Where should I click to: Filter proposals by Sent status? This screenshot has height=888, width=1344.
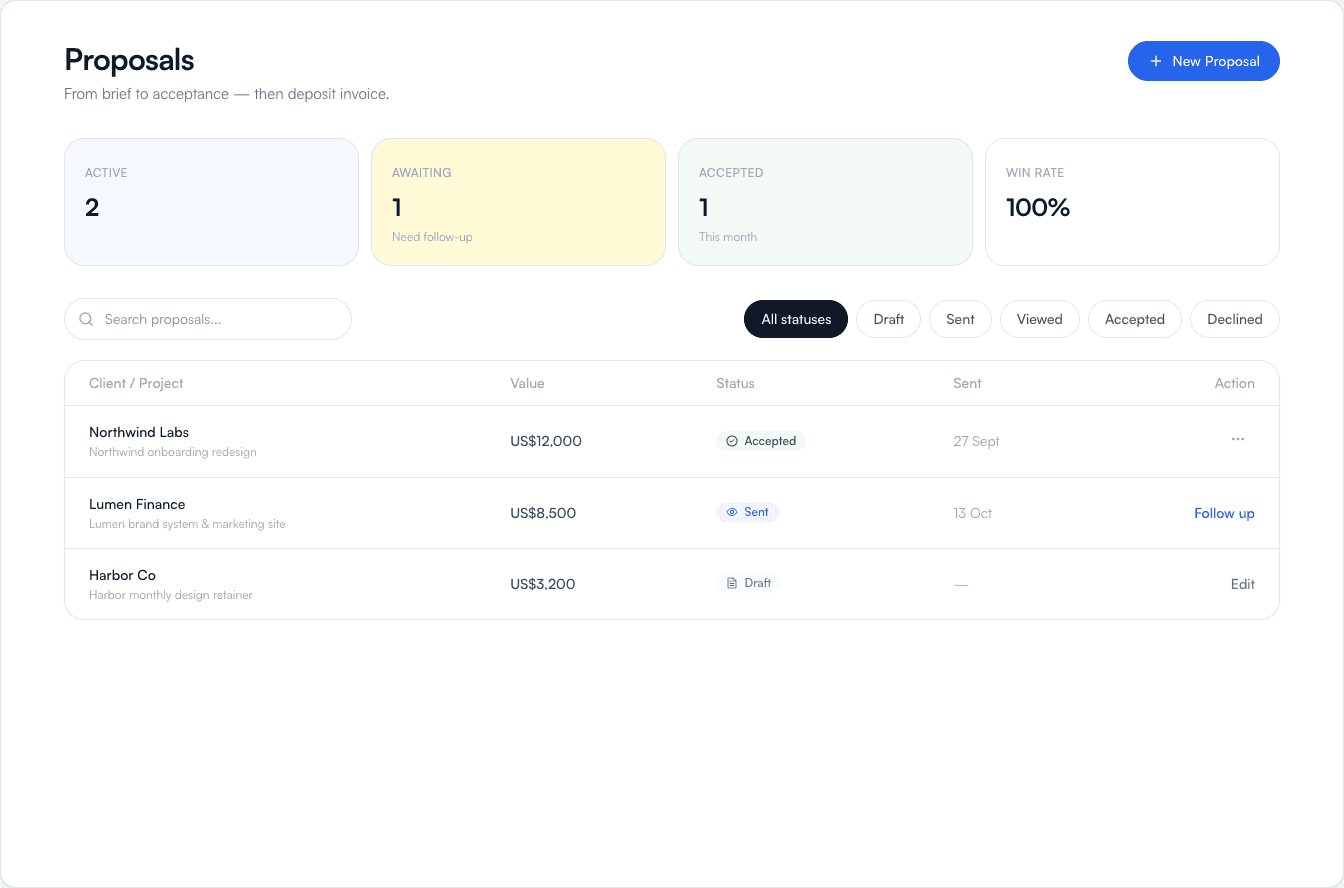coord(960,319)
